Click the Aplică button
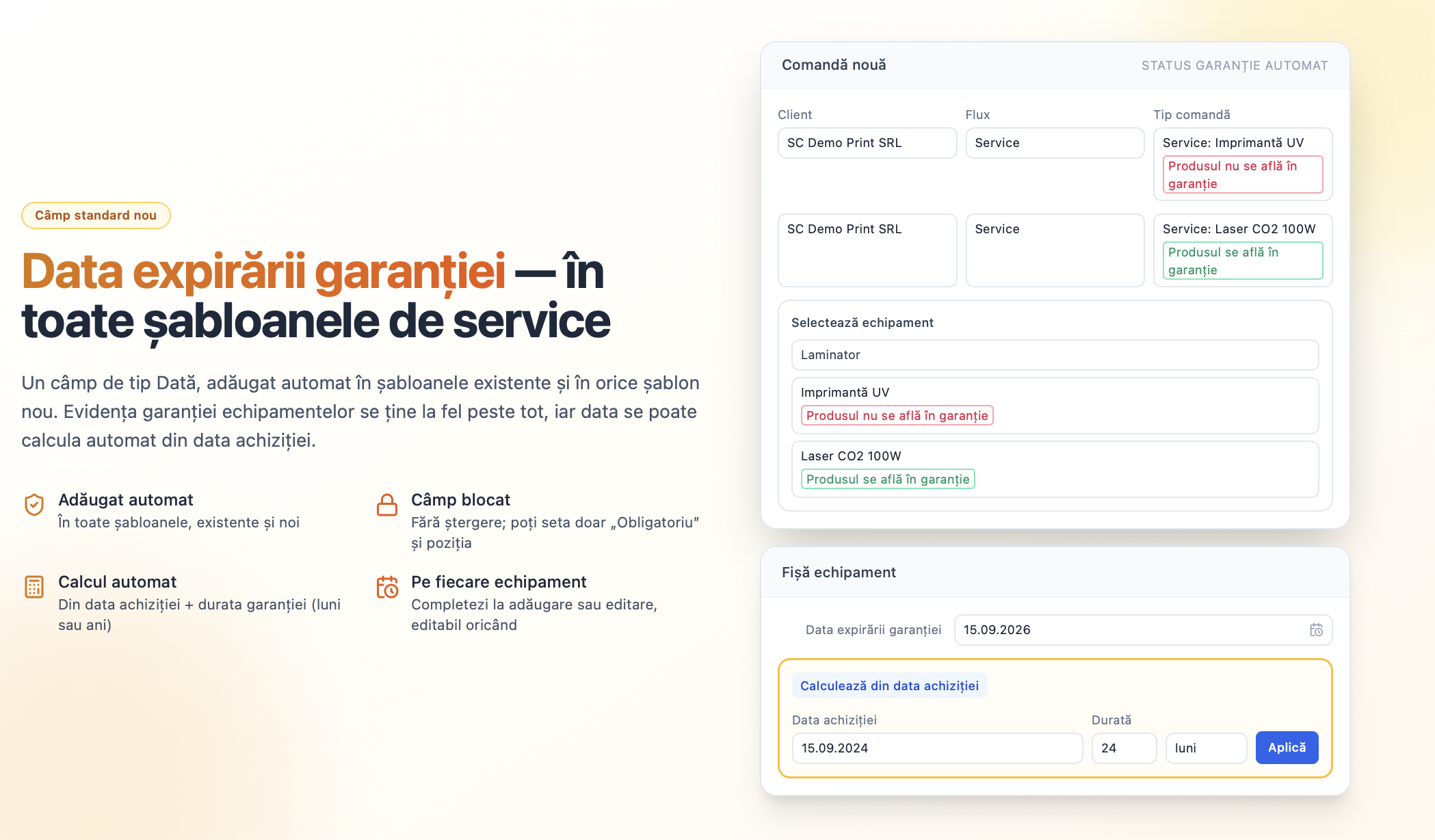 tap(1287, 748)
